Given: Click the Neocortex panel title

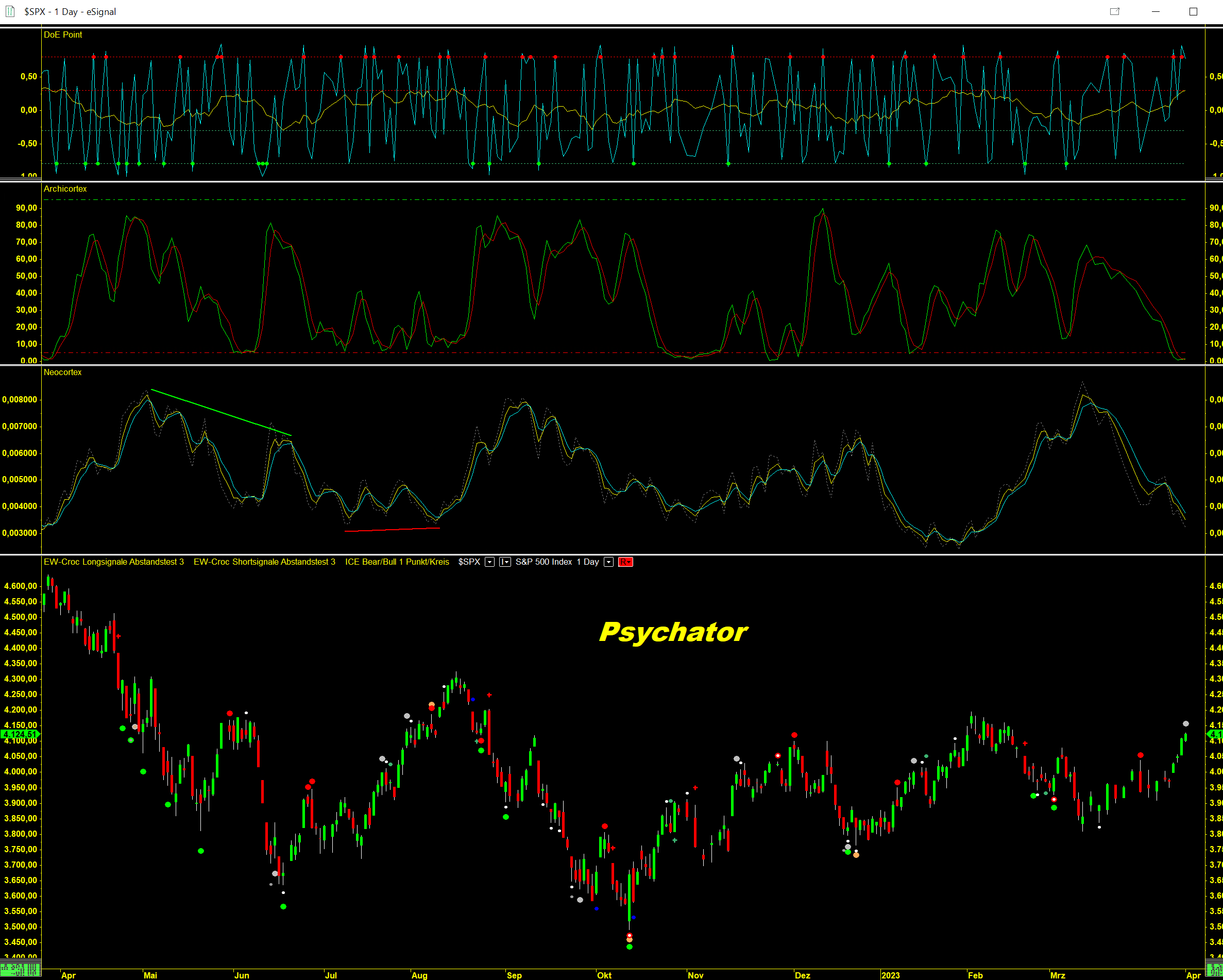Looking at the screenshot, I should tap(62, 372).
